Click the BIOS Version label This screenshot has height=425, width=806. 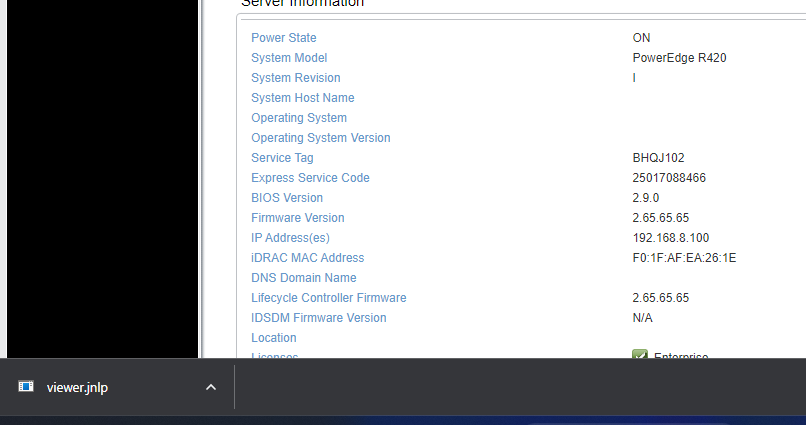pyautogui.click(x=287, y=198)
